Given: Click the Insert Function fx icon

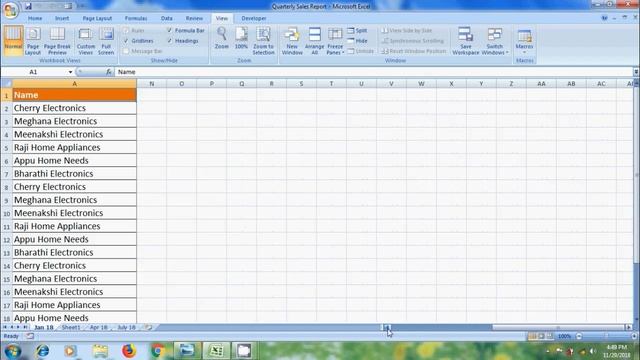Looking at the screenshot, I should (x=109, y=72).
